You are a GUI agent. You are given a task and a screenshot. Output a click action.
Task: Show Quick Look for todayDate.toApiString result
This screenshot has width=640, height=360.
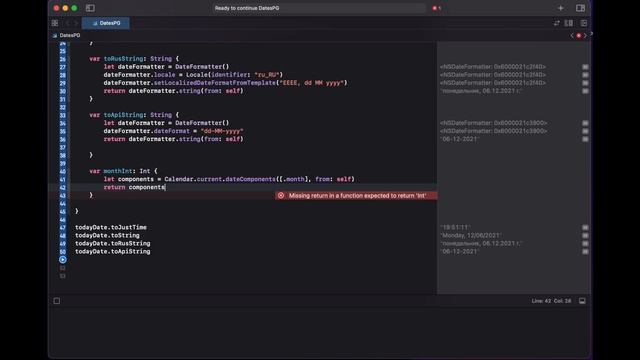585,251
